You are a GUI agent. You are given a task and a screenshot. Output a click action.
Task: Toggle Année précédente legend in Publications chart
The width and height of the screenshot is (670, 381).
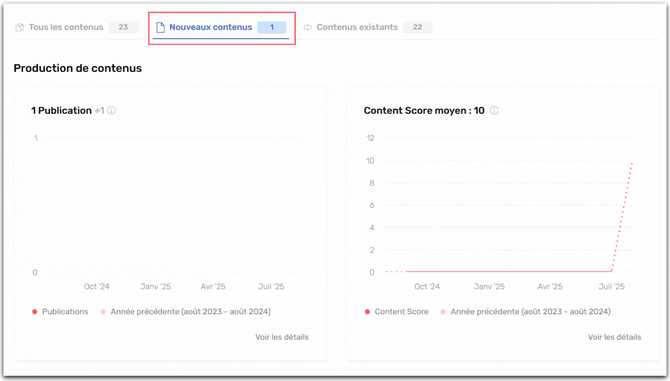185,312
